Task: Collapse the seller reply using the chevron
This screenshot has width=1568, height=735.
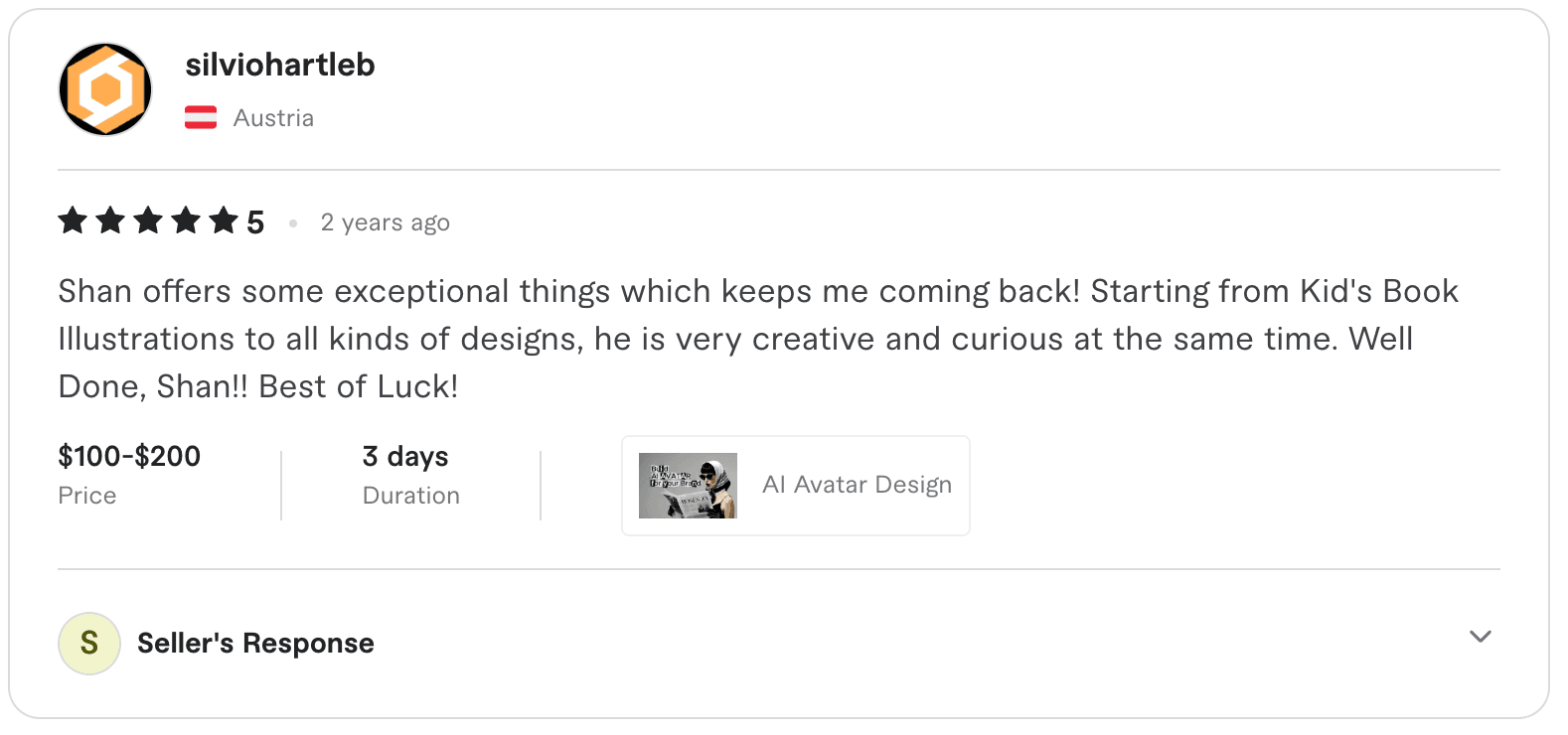Action: click(x=1480, y=637)
